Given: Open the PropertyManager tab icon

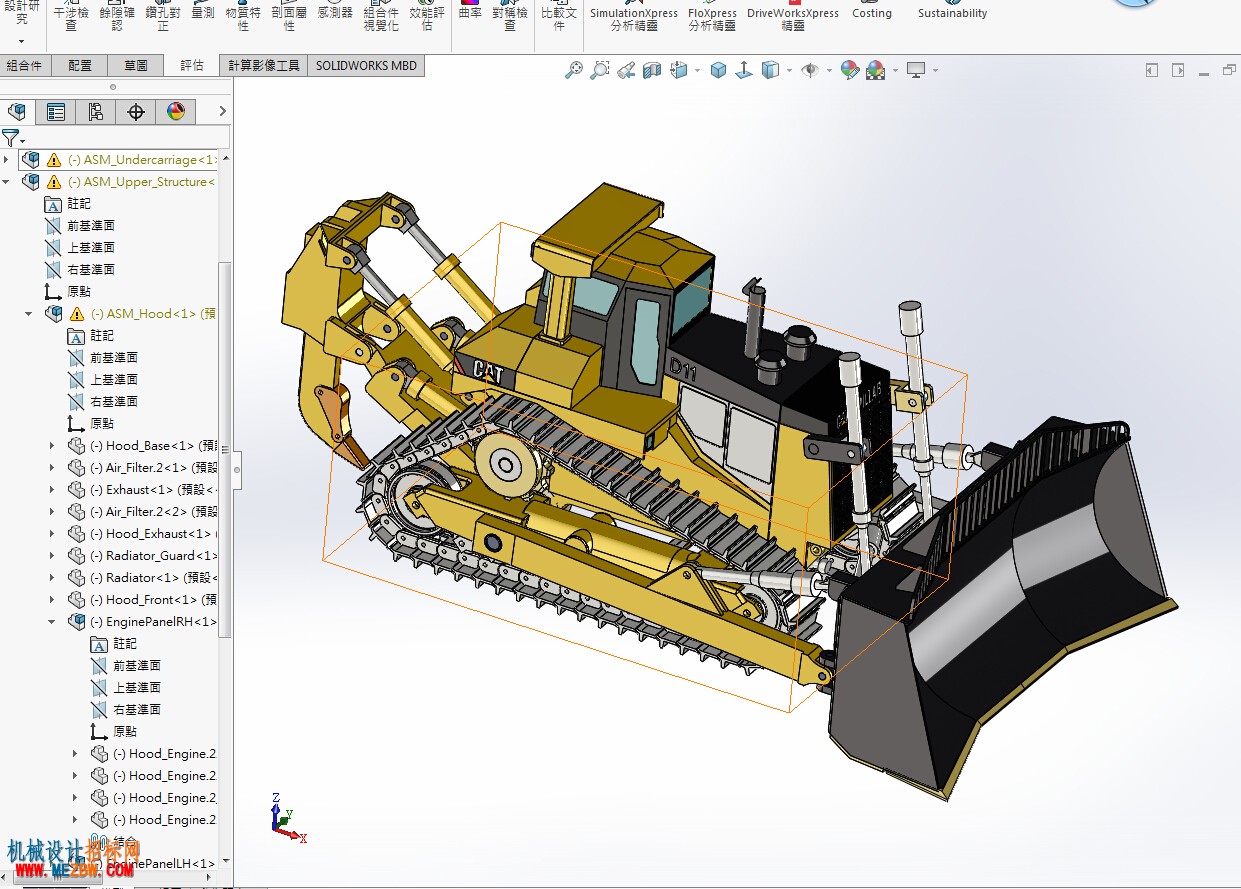Looking at the screenshot, I should [x=56, y=112].
